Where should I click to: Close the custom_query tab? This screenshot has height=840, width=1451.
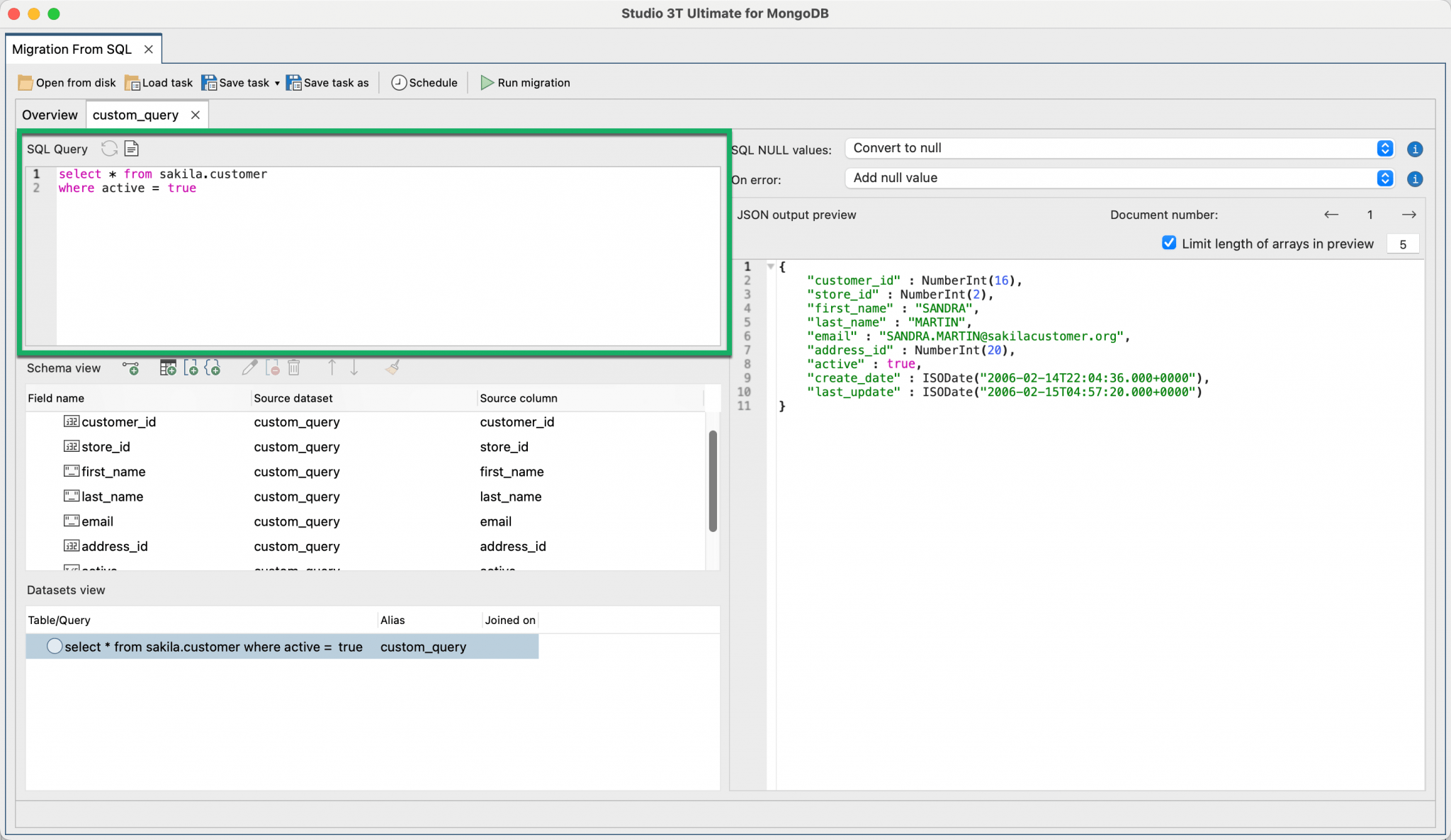[196, 115]
